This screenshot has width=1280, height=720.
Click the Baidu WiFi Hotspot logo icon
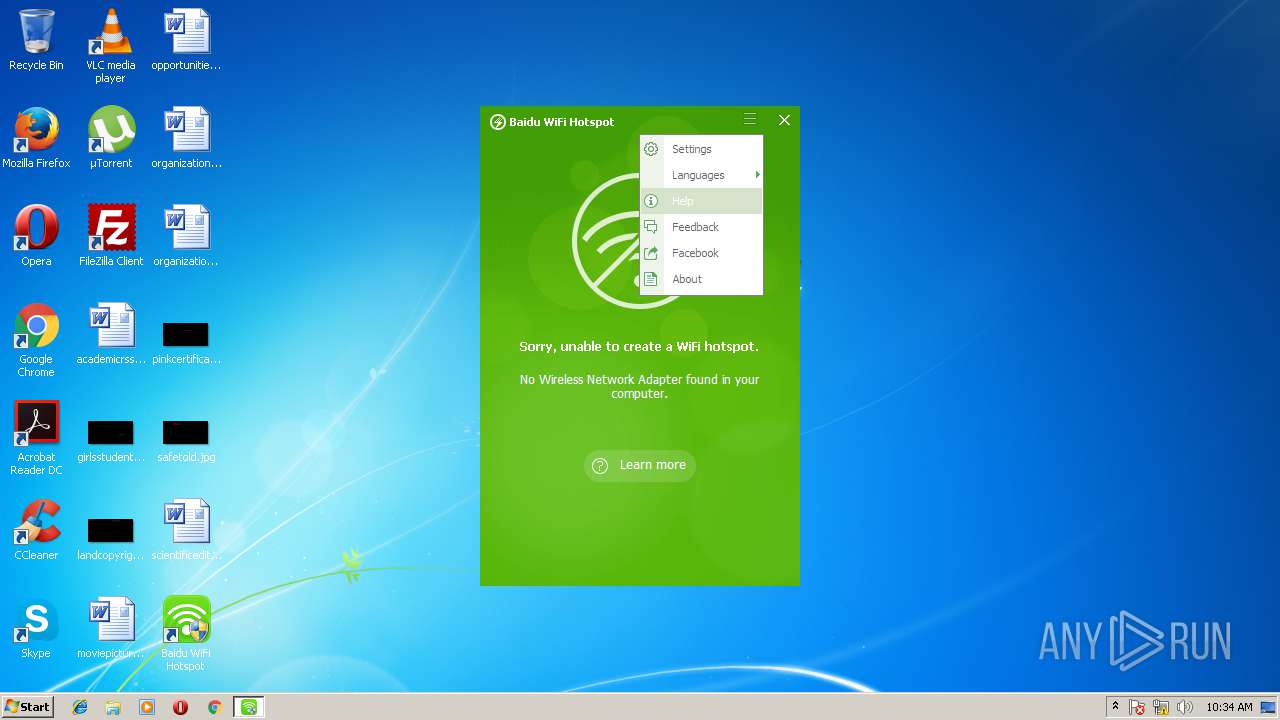[x=498, y=122]
